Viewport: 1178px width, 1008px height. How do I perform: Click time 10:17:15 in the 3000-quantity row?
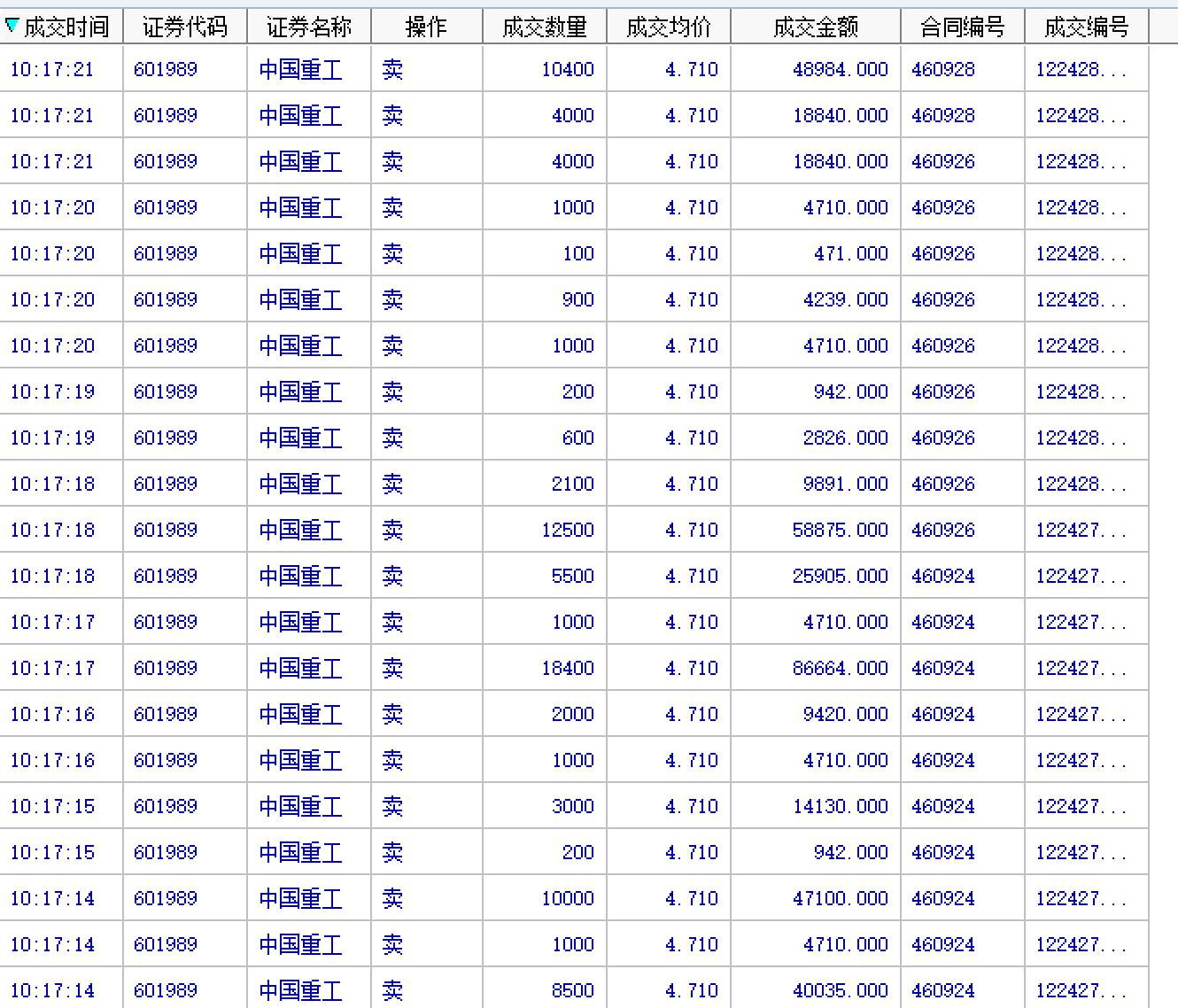pyautogui.click(x=52, y=806)
